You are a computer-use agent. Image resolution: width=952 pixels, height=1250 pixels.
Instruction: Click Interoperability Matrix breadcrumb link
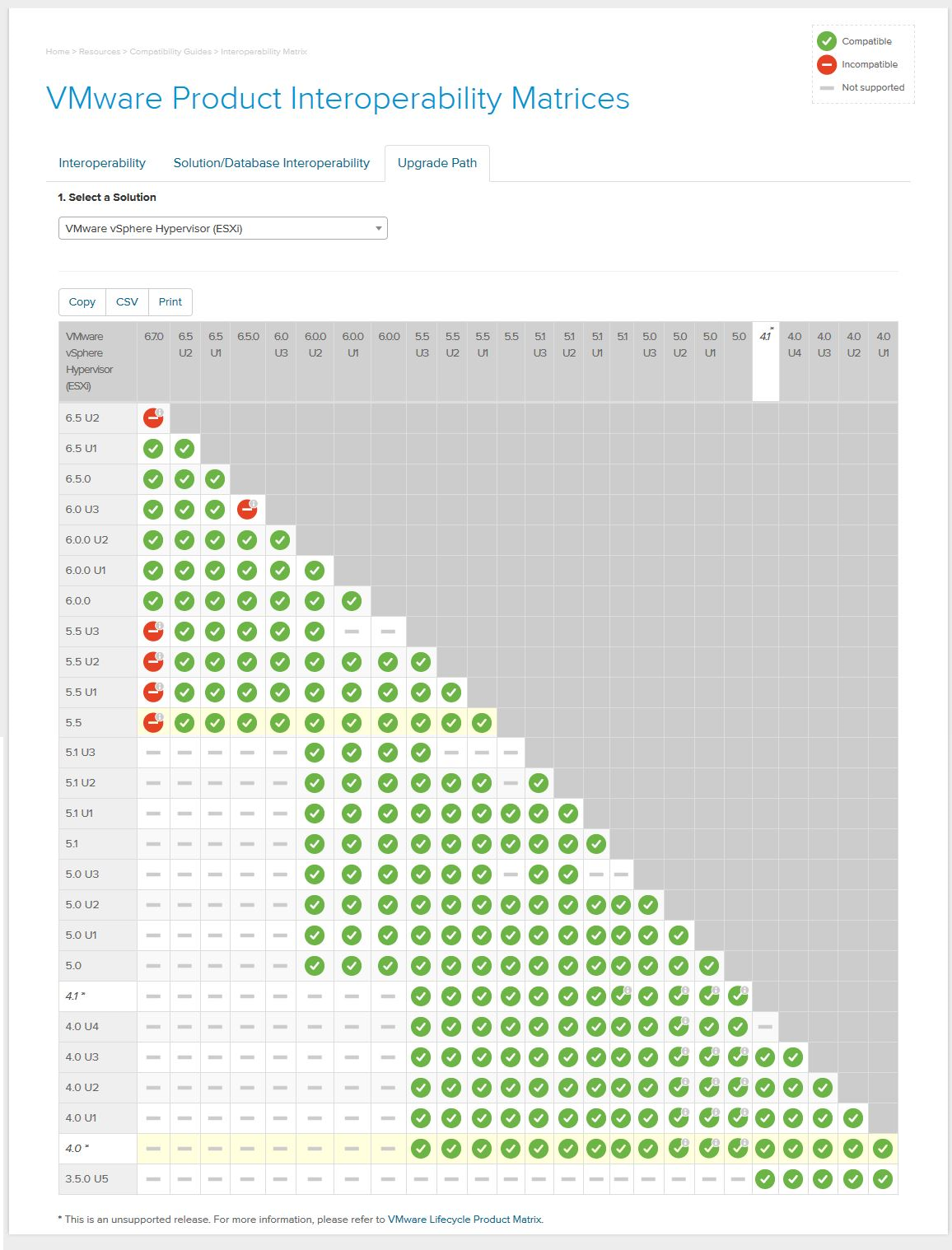tap(264, 52)
